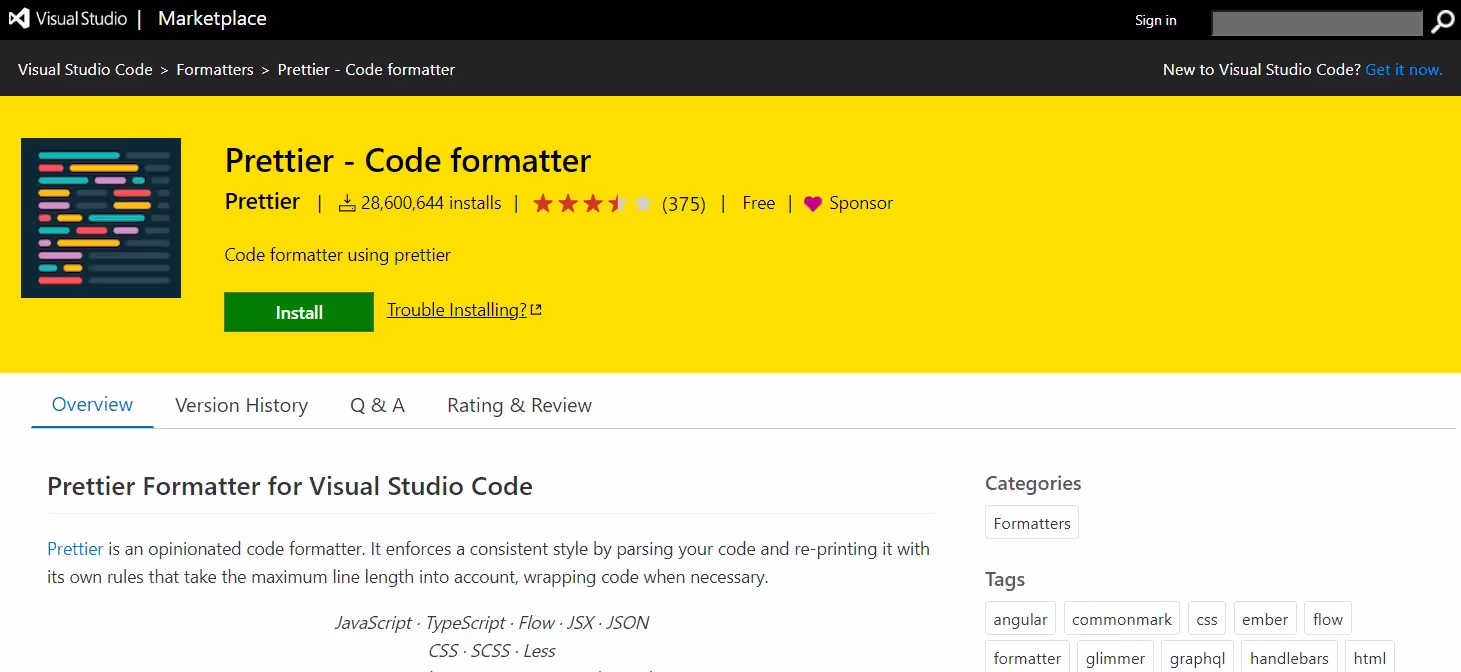Click the formatter tag
1461x672 pixels.
(x=1027, y=657)
